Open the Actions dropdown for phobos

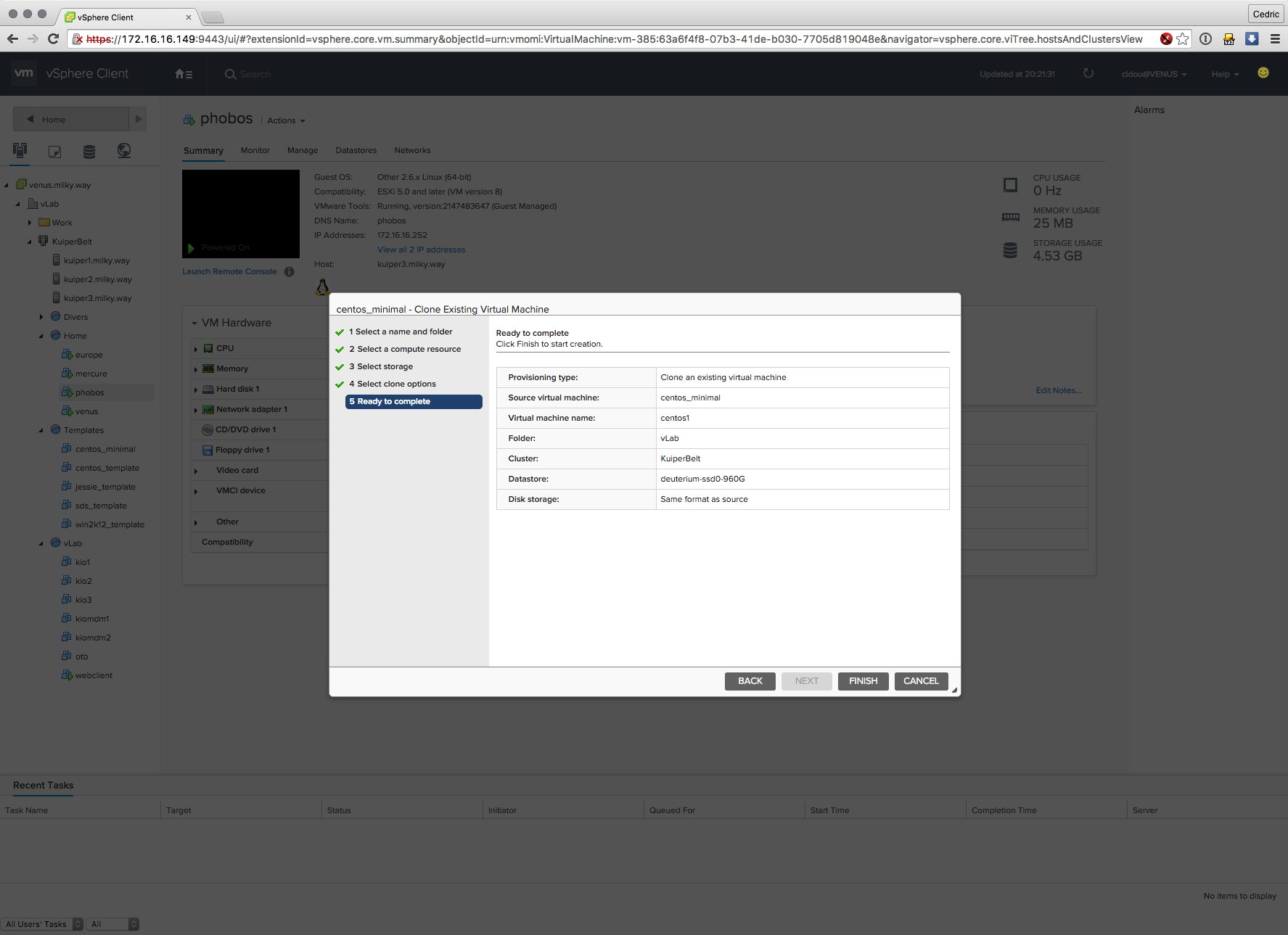(286, 120)
